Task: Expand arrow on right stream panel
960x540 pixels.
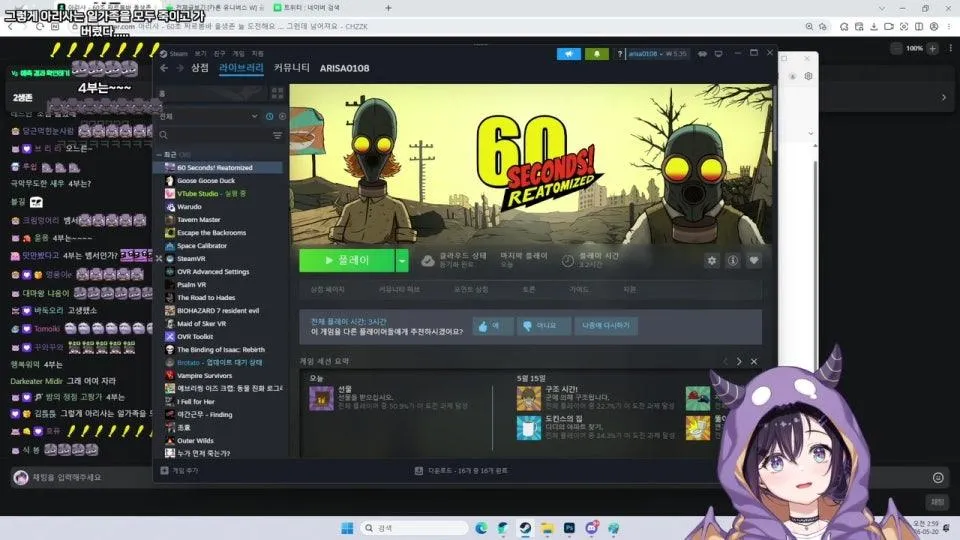Action: [943, 97]
